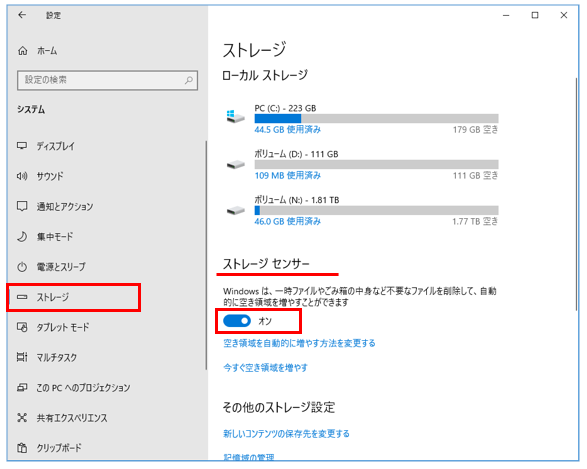This screenshot has height=469, width=587.
Task: Click link 空き領域を自動的に増やす方法を変更する
Action: (x=299, y=343)
